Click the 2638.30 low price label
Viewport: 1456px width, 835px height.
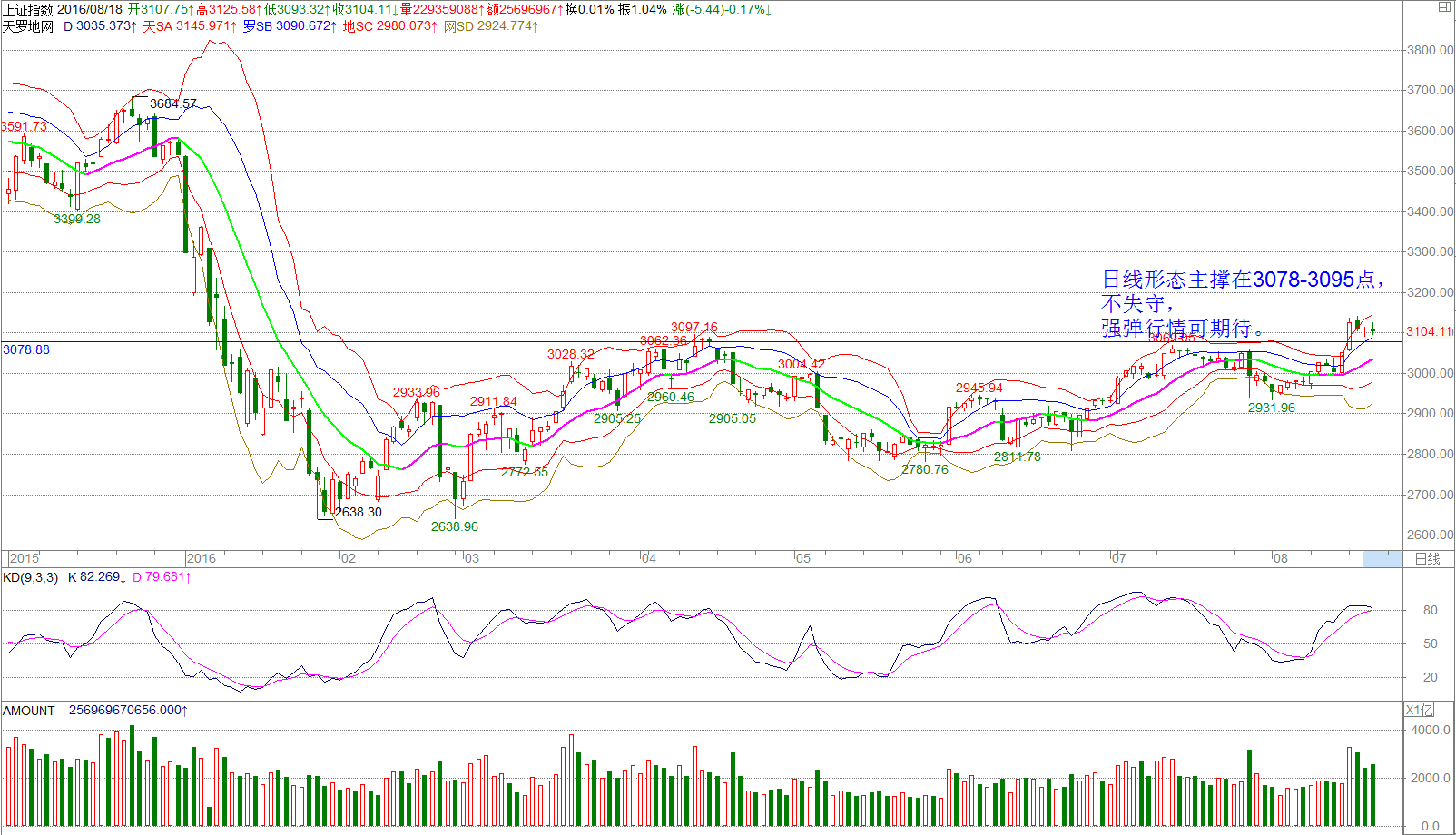coord(359,512)
